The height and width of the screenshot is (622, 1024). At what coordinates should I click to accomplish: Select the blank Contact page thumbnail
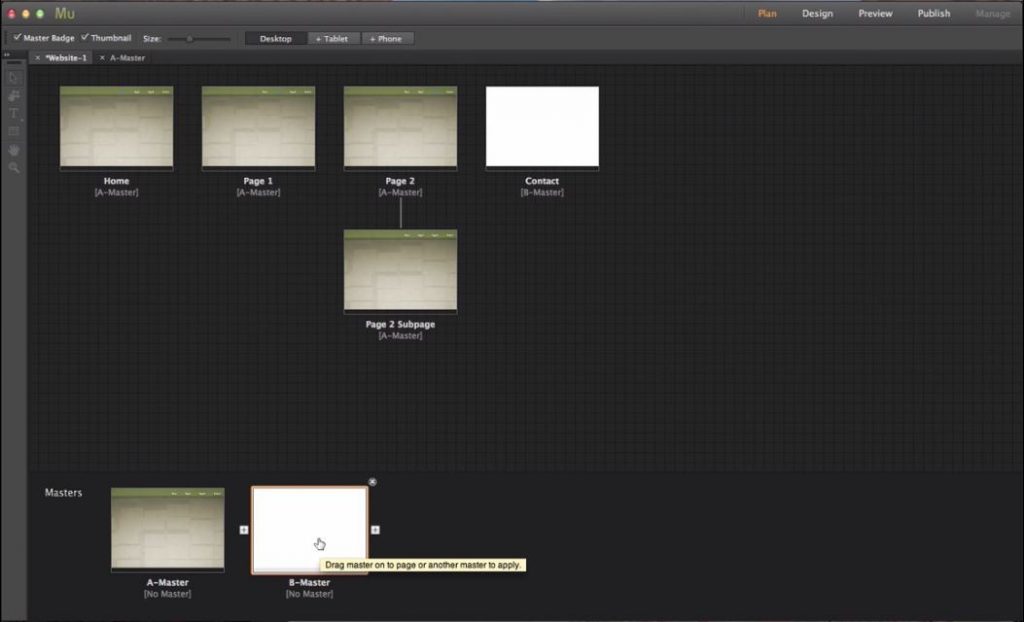coord(542,127)
